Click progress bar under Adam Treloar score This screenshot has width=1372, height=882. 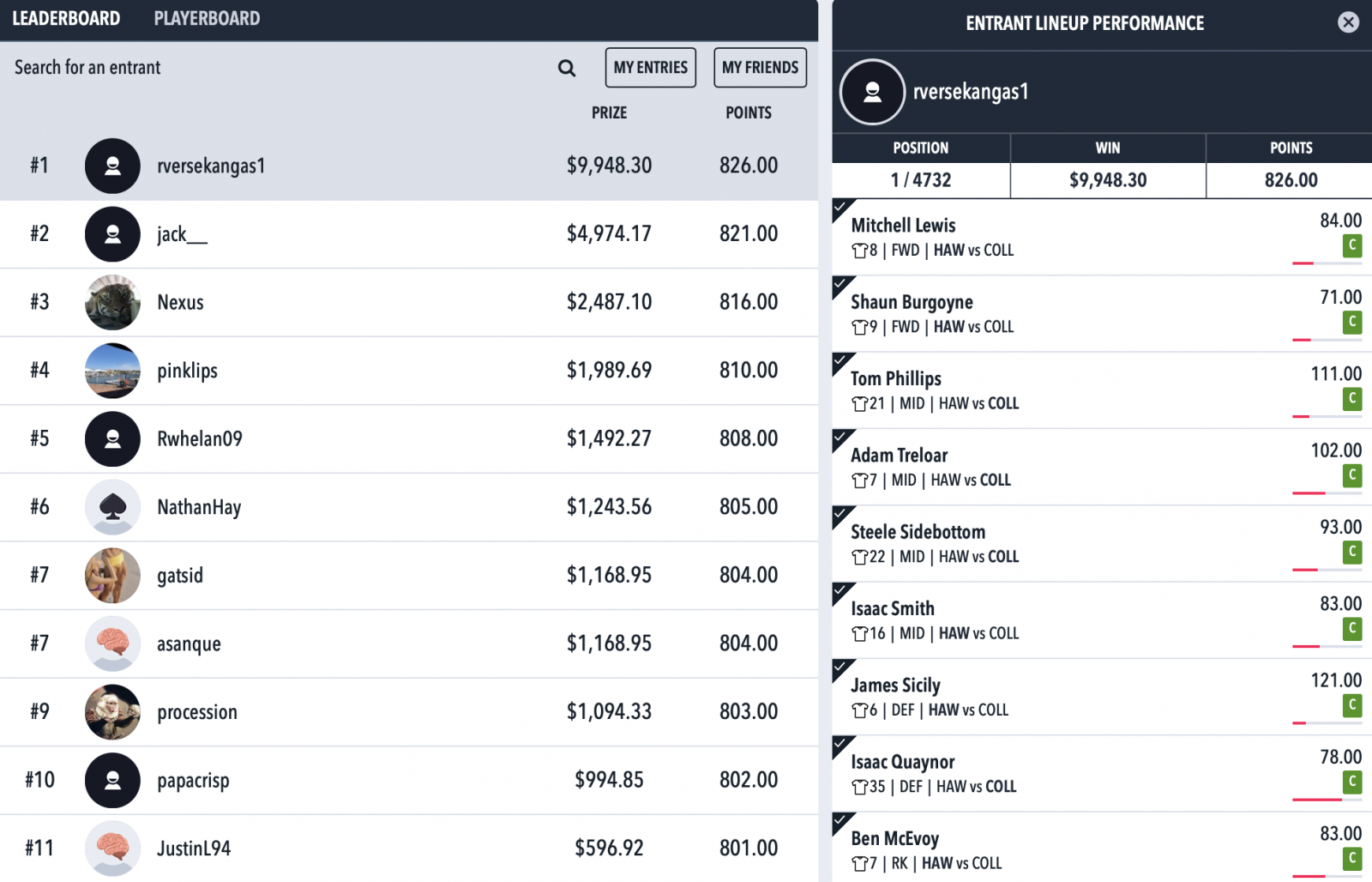pyautogui.click(x=1327, y=493)
